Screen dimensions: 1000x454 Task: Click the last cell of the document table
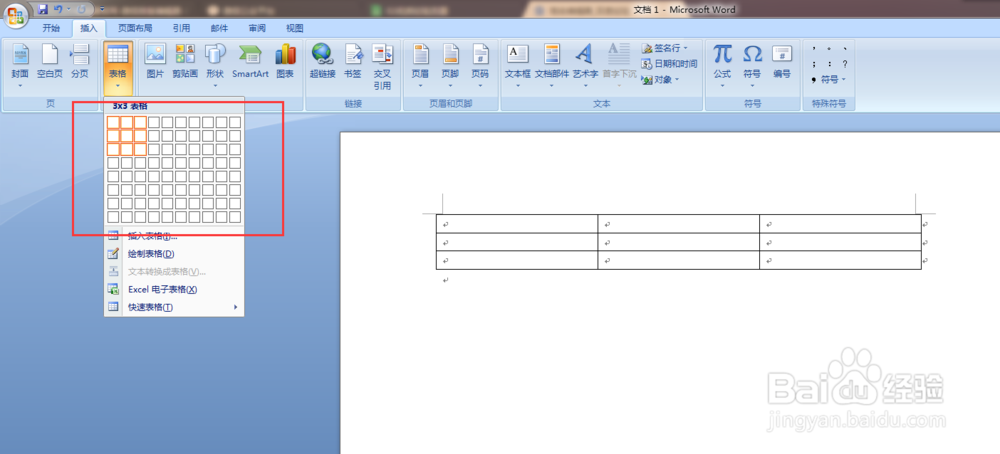(841, 260)
